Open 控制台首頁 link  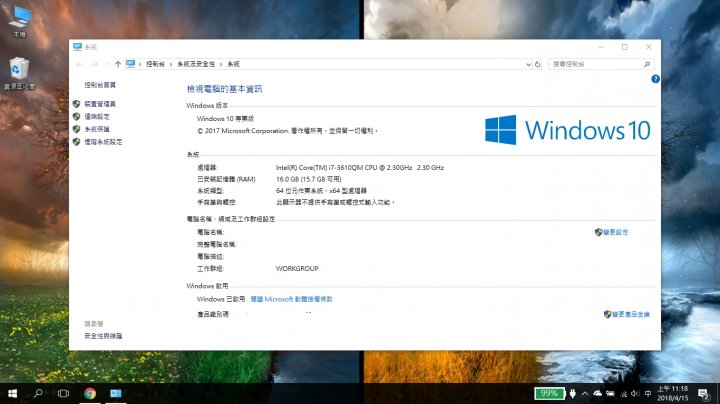[100, 85]
